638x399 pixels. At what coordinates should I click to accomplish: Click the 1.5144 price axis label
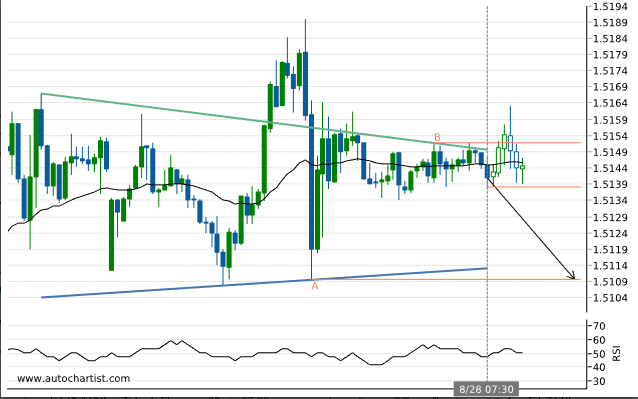tap(610, 168)
